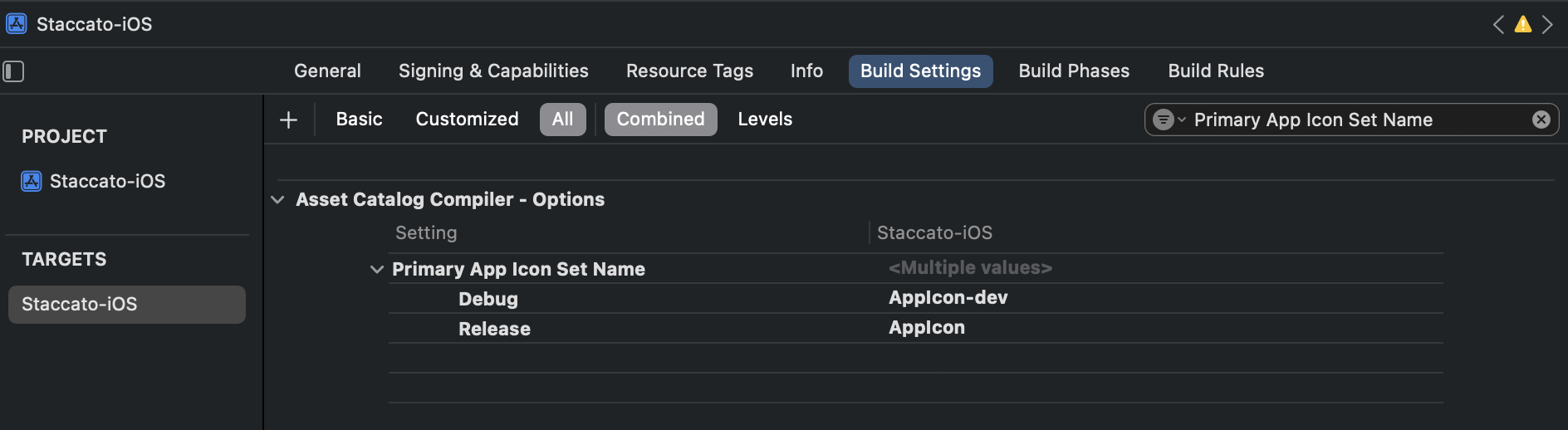Open the Signing & Capabilities tab
1568x430 pixels.
(x=493, y=71)
